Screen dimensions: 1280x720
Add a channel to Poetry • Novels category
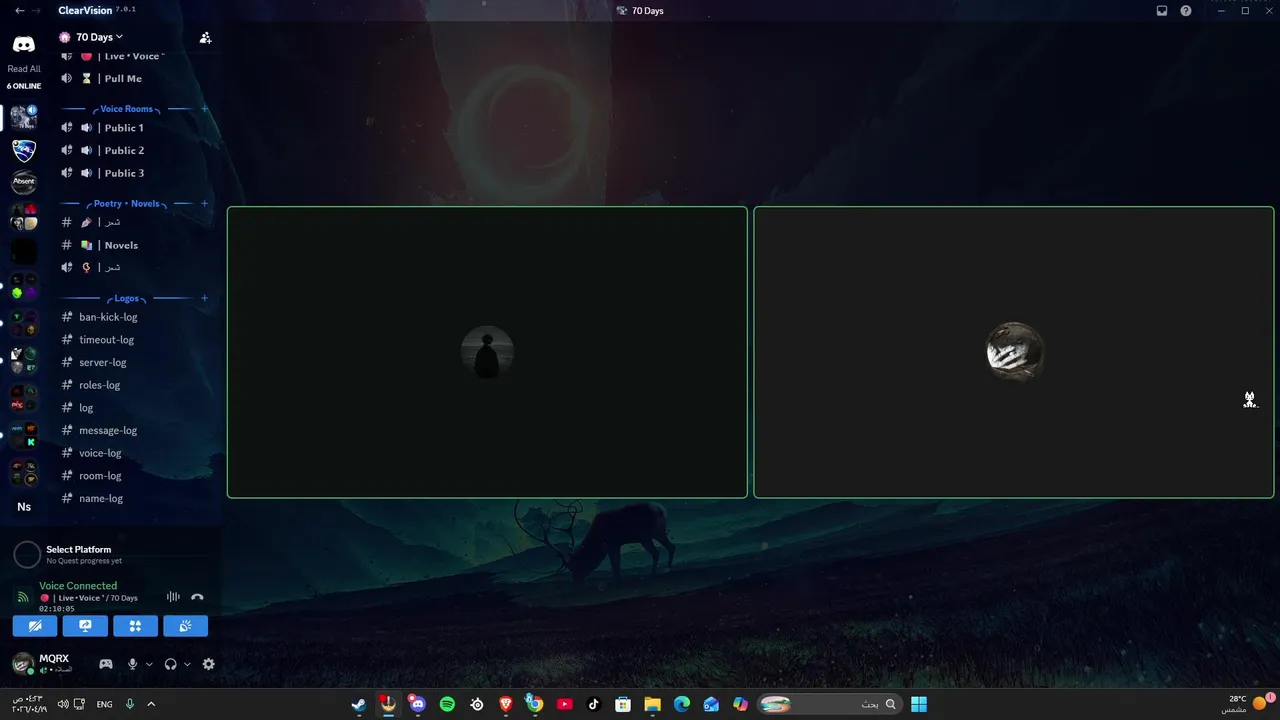point(205,203)
